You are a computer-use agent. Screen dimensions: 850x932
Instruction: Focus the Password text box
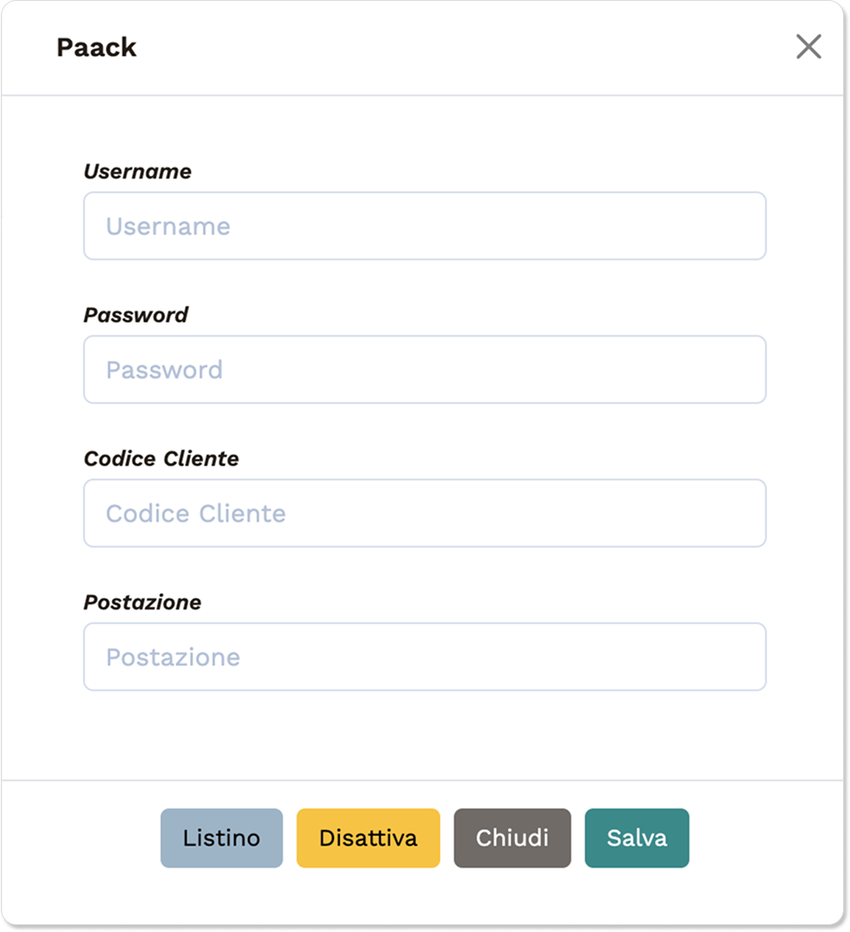pos(424,370)
